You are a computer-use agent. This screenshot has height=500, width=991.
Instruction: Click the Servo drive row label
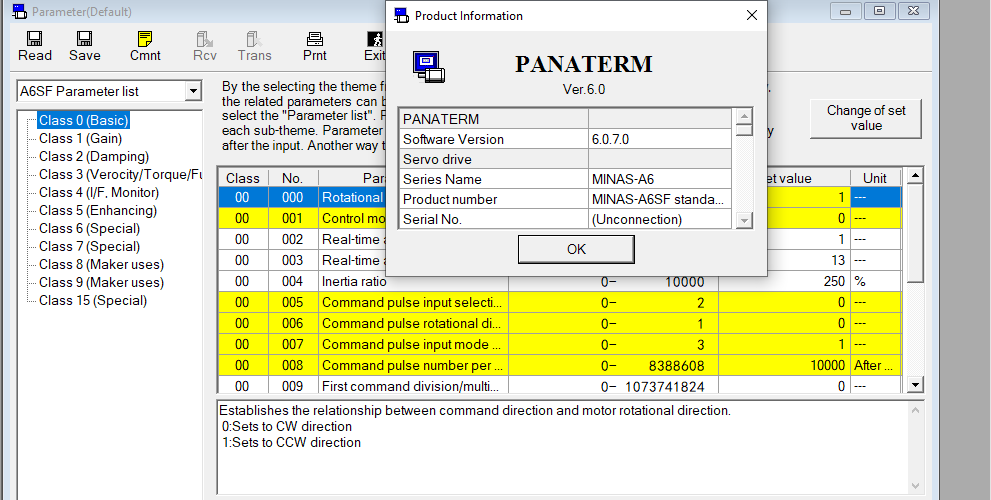coord(494,159)
